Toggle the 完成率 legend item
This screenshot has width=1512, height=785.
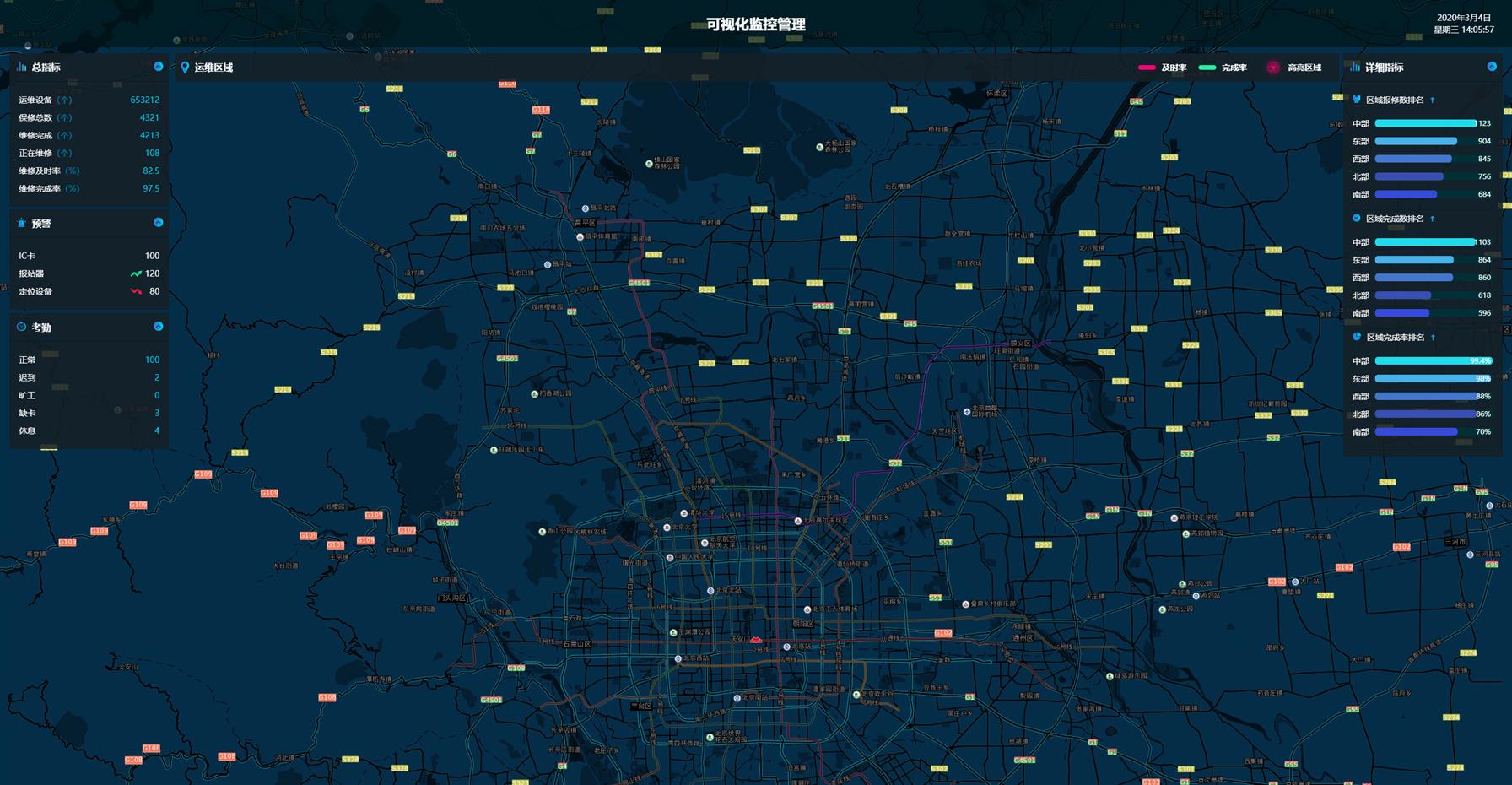click(1223, 68)
